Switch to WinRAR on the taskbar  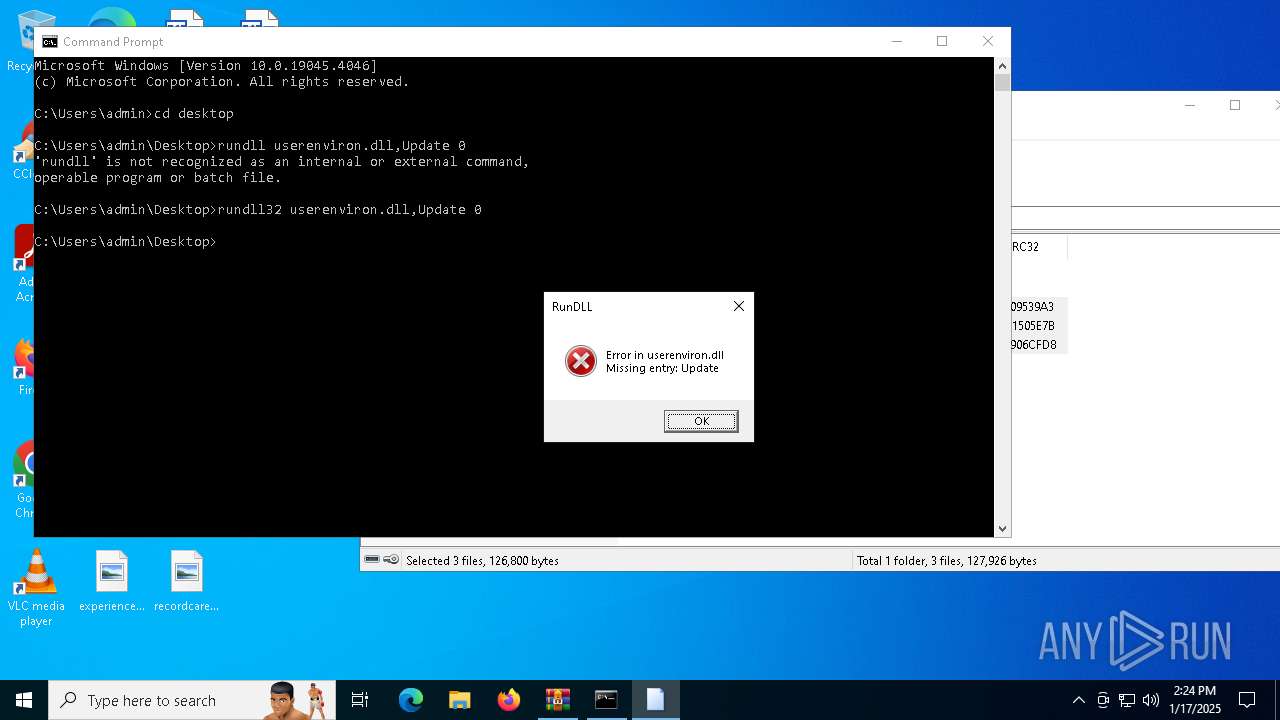click(557, 700)
